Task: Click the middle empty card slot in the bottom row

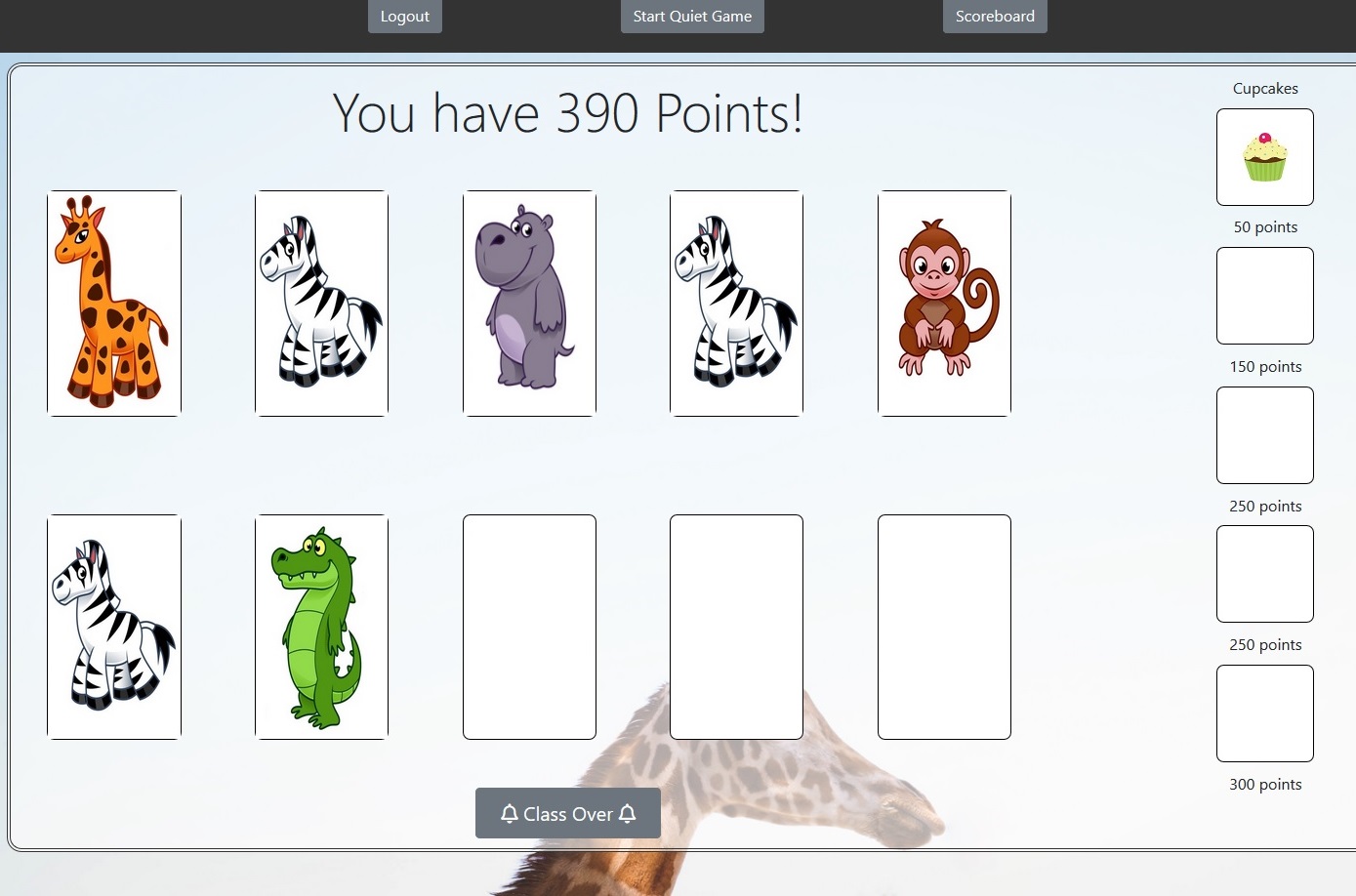Action: tap(736, 627)
